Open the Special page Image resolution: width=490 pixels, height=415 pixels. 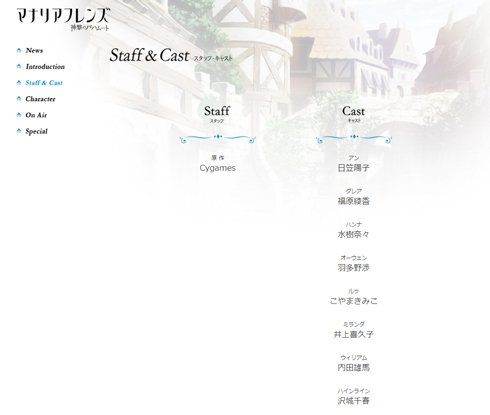point(37,131)
